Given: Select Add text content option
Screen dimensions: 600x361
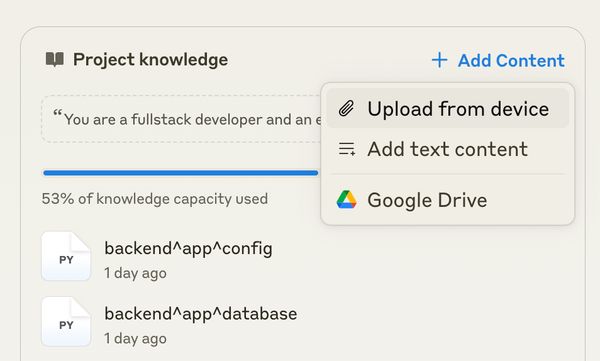Looking at the screenshot, I should click(448, 149).
